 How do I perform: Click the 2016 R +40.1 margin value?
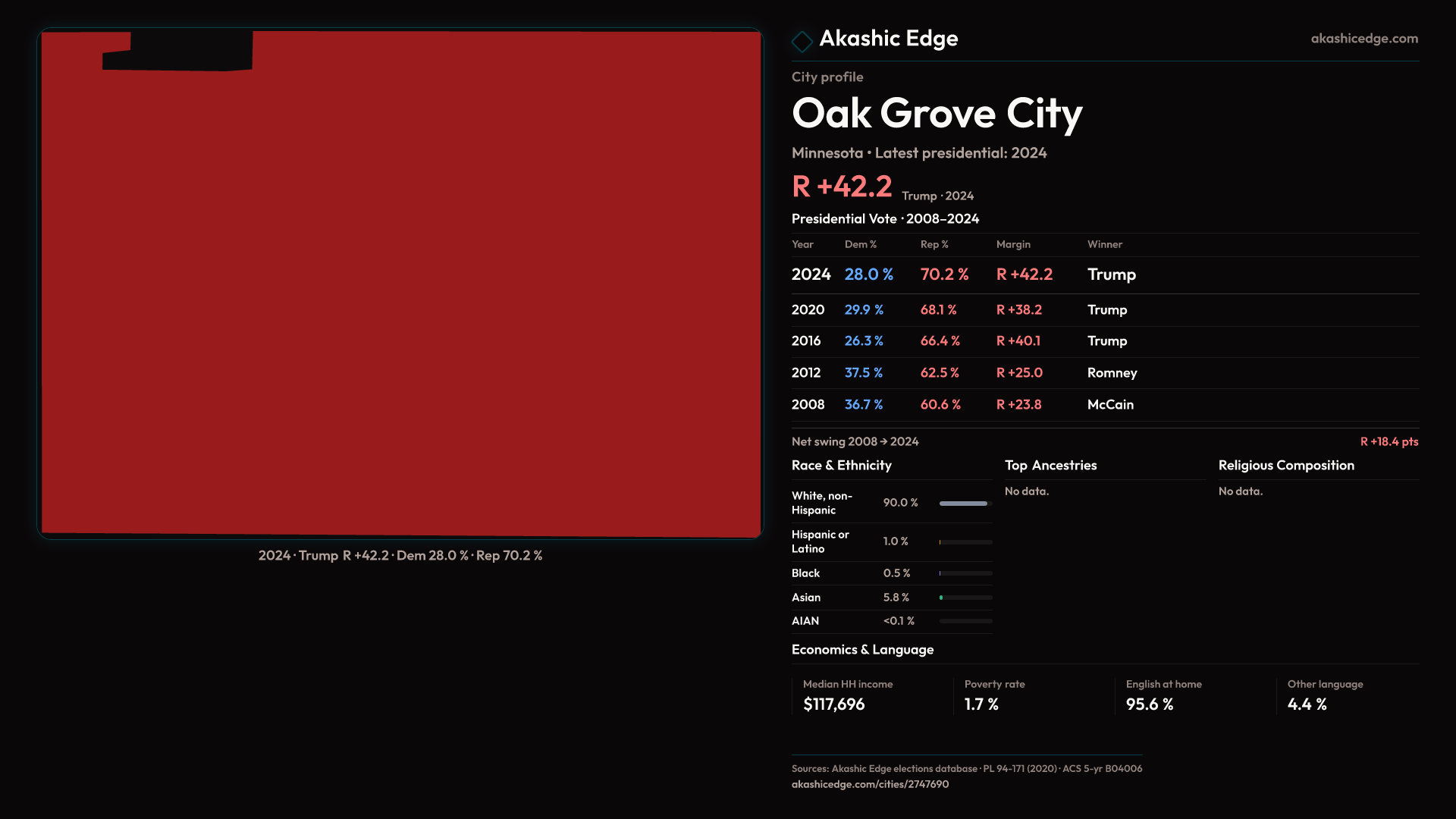tap(1018, 341)
